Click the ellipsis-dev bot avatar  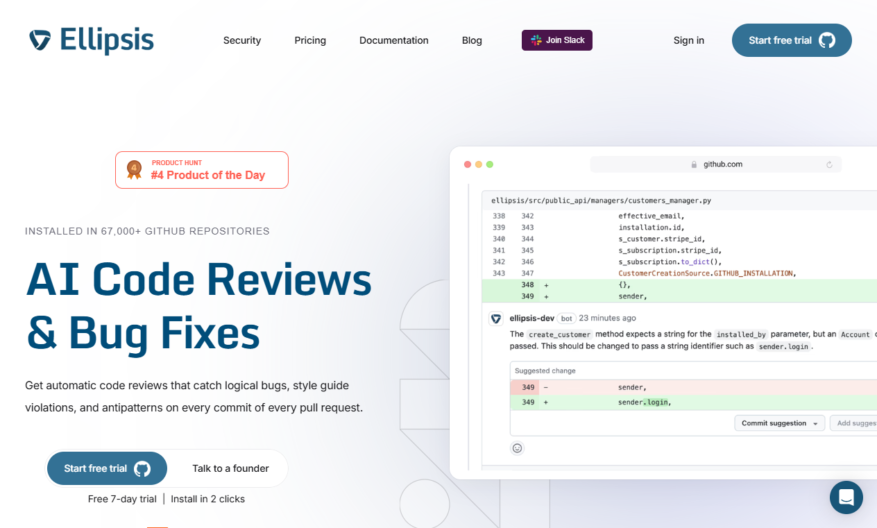coord(496,319)
